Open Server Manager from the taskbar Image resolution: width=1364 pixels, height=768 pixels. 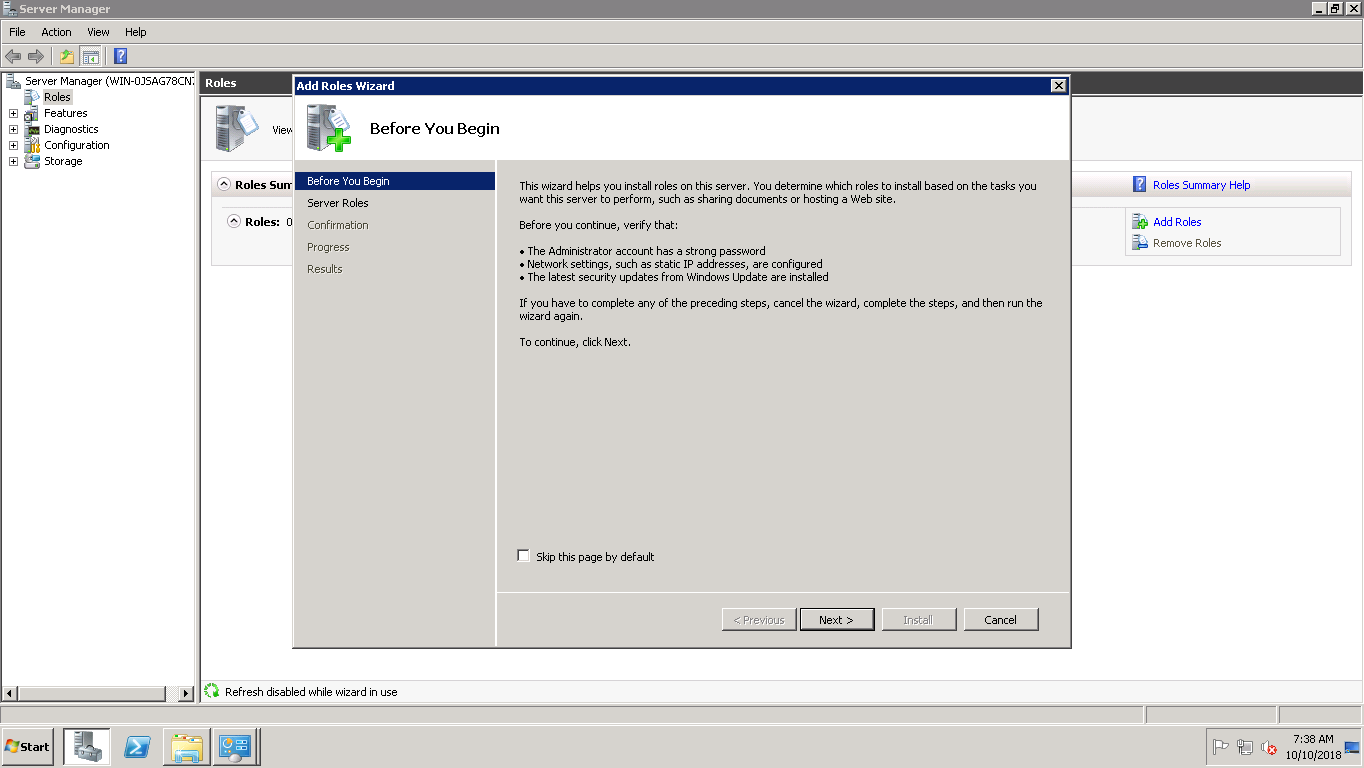coord(87,746)
